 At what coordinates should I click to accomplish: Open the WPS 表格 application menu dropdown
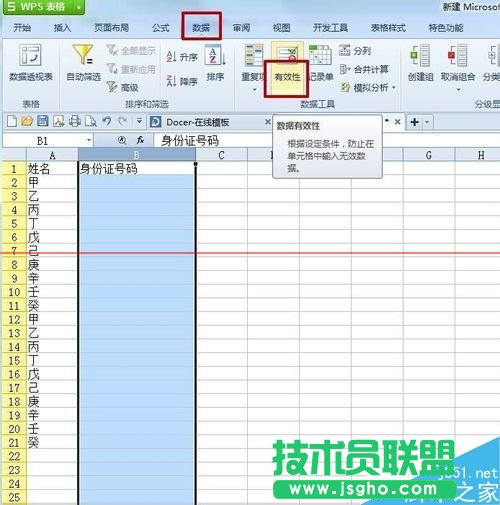click(79, 7)
